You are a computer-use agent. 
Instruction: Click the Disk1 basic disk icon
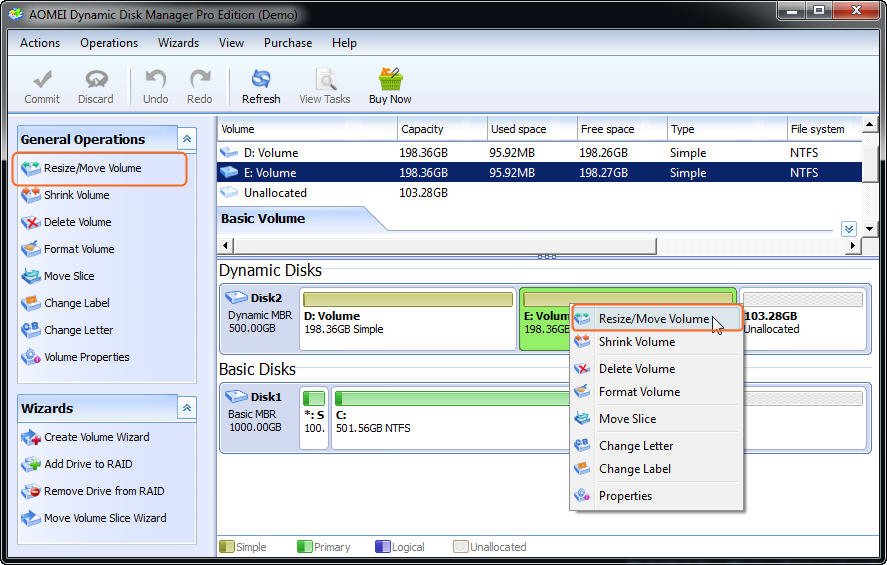[236, 396]
